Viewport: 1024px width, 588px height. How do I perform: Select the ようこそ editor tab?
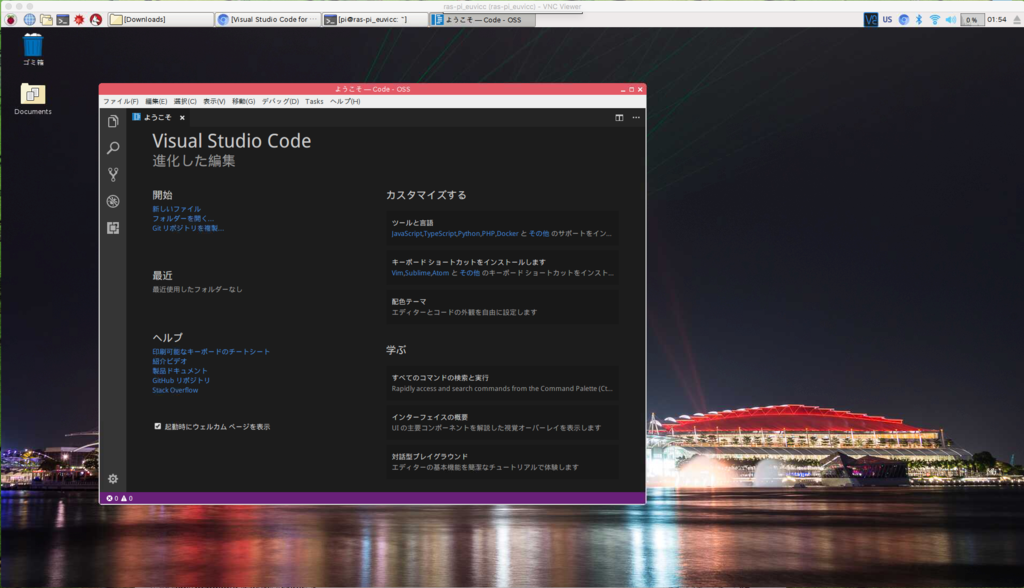point(157,118)
